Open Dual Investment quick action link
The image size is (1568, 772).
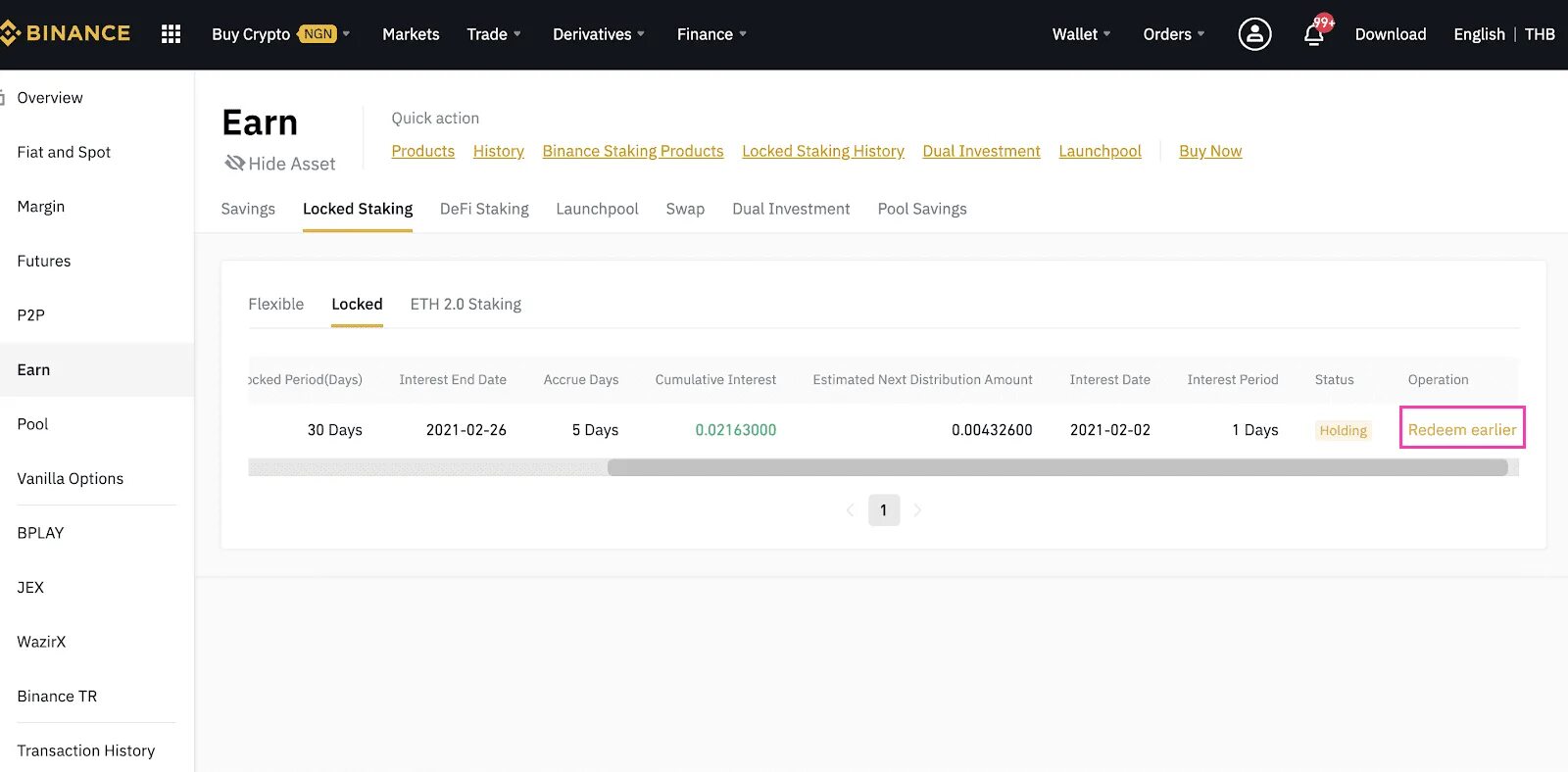tap(981, 151)
